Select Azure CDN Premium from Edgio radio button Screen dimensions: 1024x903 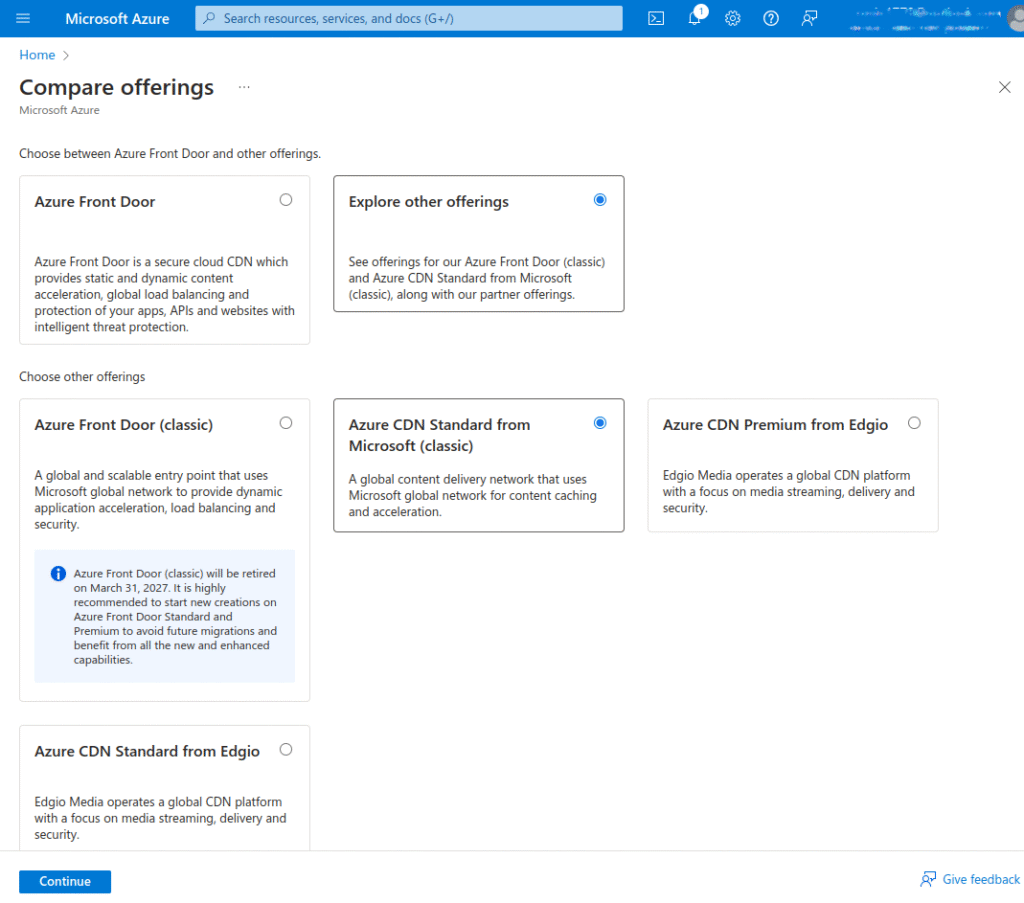point(914,423)
